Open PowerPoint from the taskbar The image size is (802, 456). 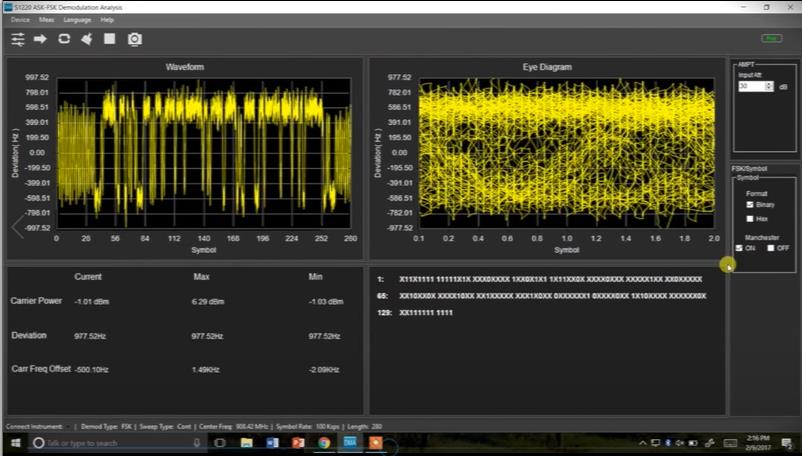298,442
